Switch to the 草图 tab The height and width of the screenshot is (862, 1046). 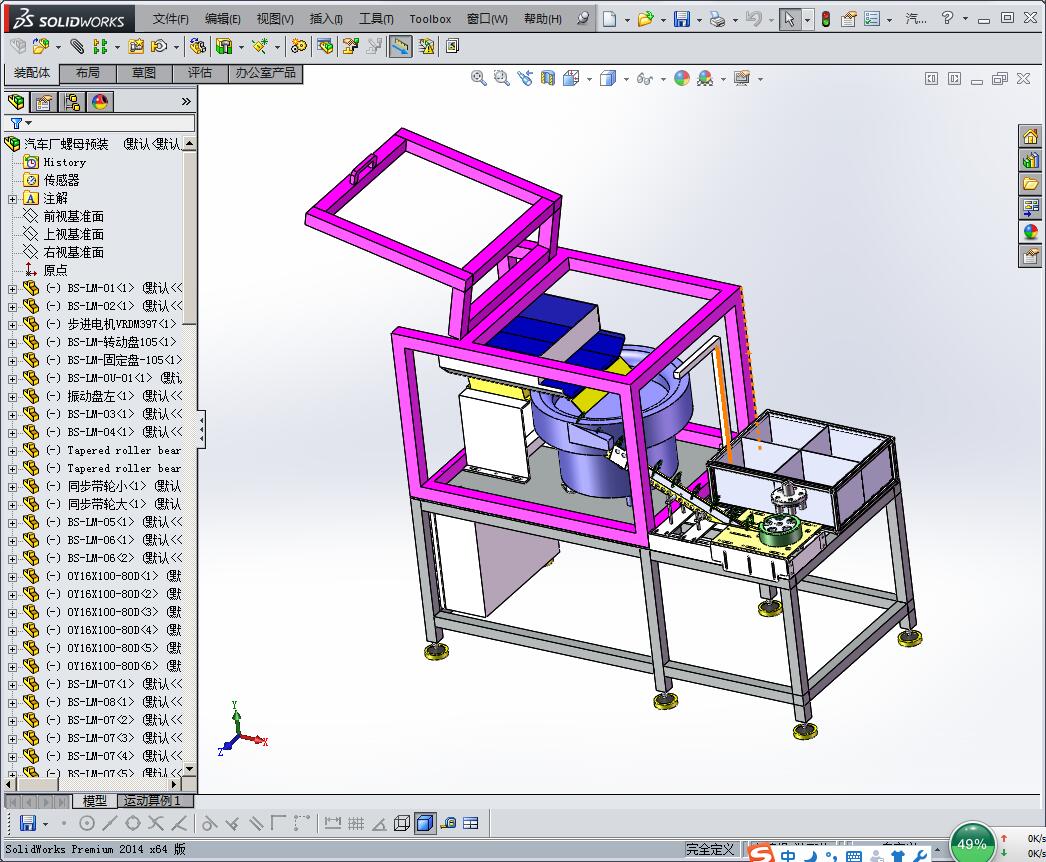(x=143, y=73)
